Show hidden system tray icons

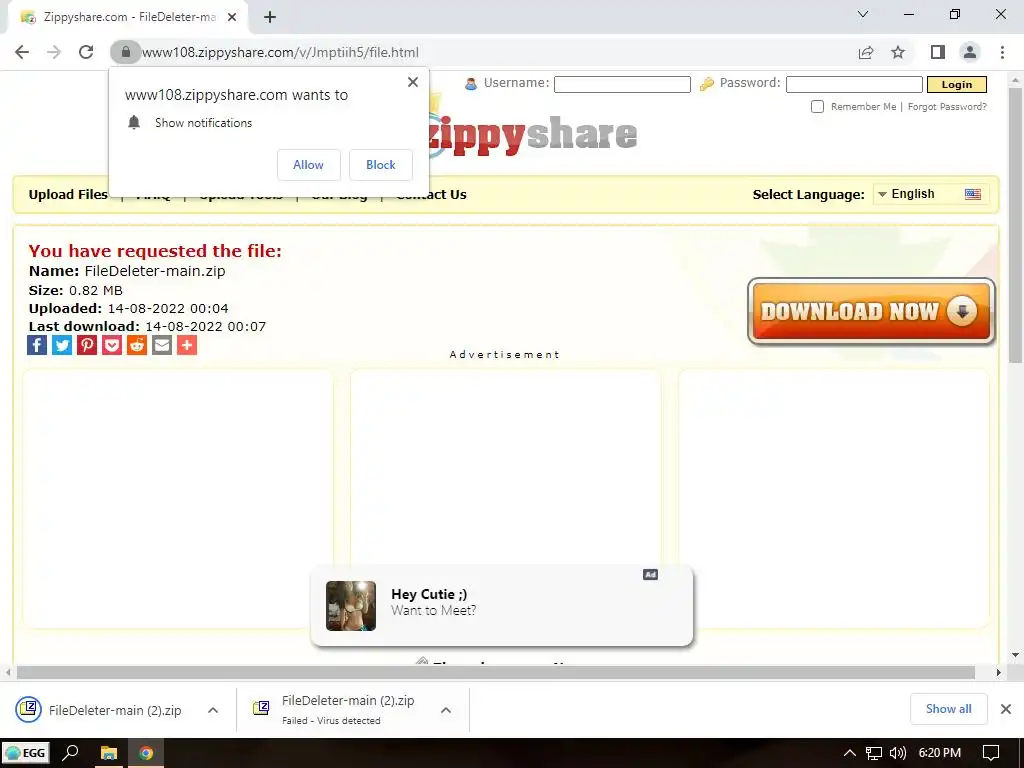[850, 753]
